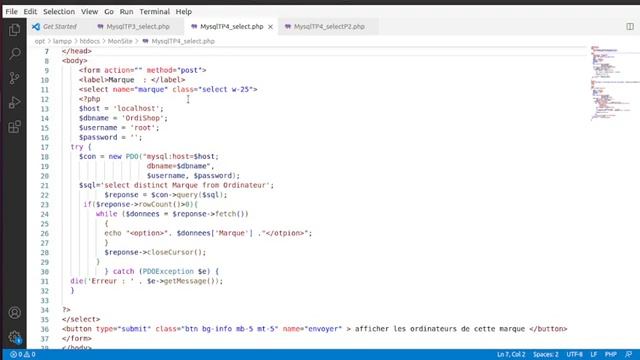
Task: Click Ln 7, Col 2 cursor position
Action: tap(511, 354)
